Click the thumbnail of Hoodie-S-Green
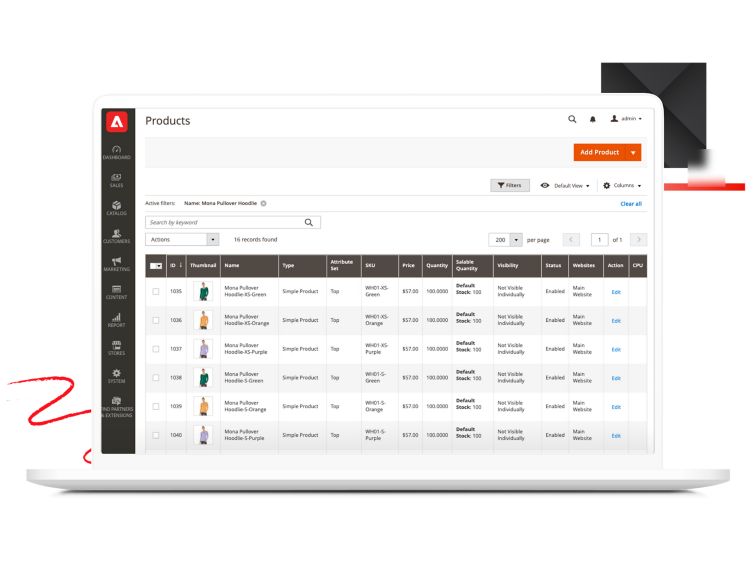 [x=203, y=378]
